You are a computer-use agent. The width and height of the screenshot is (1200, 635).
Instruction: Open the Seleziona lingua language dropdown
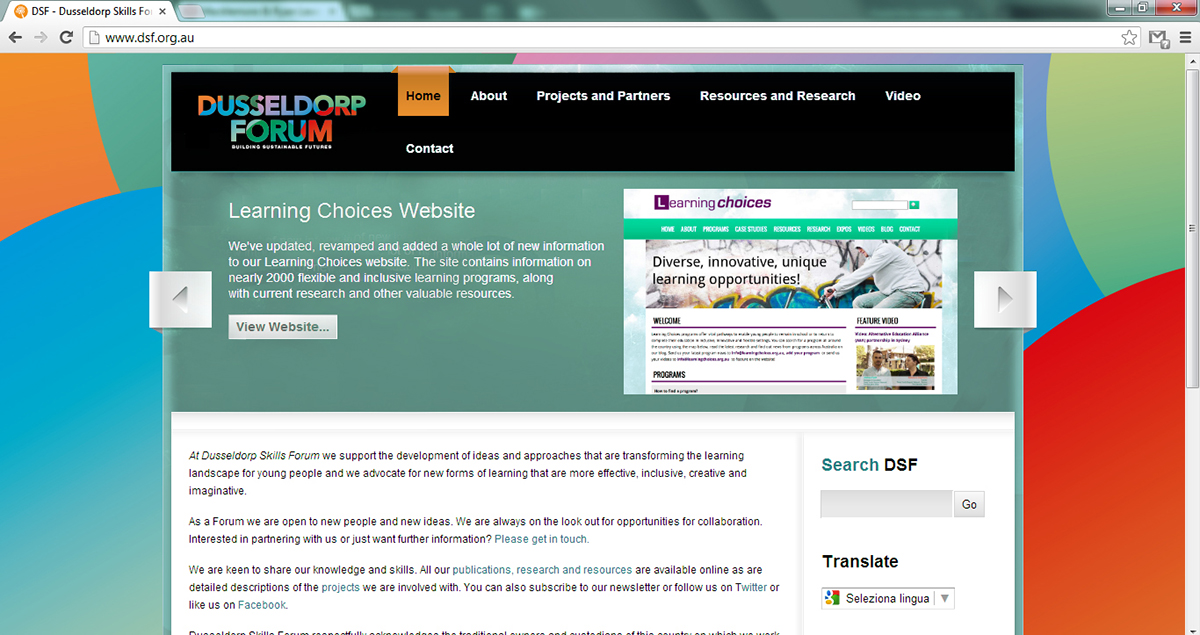tap(888, 598)
